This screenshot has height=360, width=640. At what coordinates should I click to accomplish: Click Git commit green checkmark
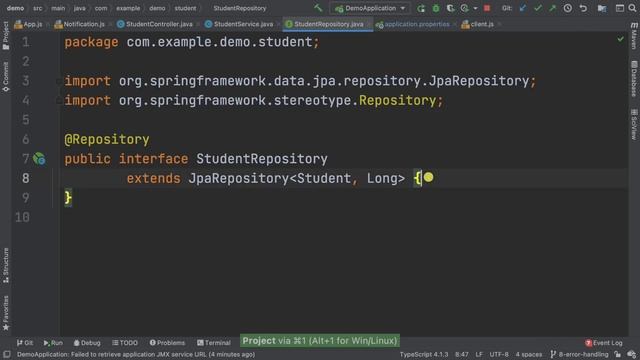click(x=538, y=8)
